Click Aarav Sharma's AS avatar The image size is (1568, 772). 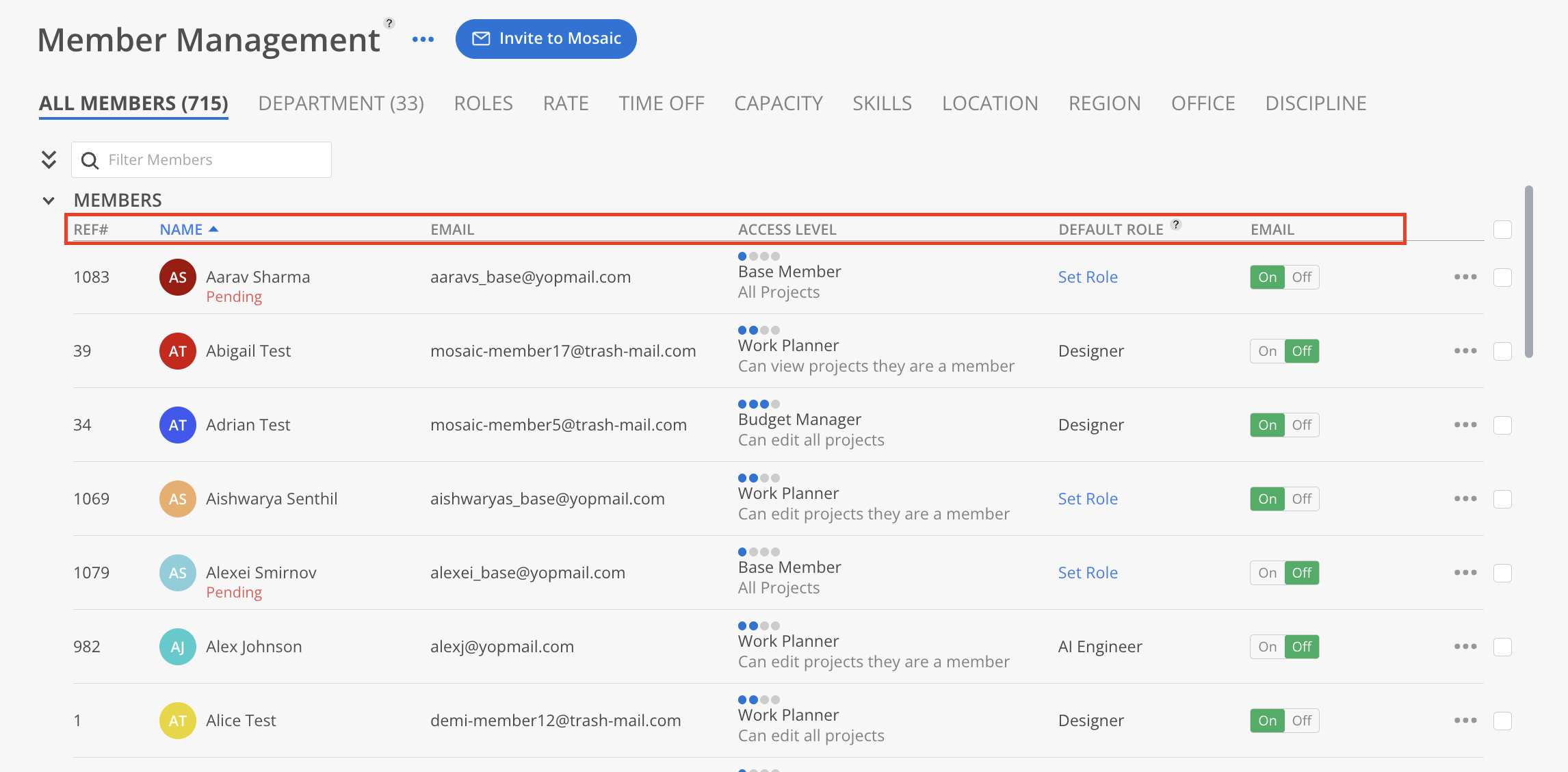coord(178,277)
